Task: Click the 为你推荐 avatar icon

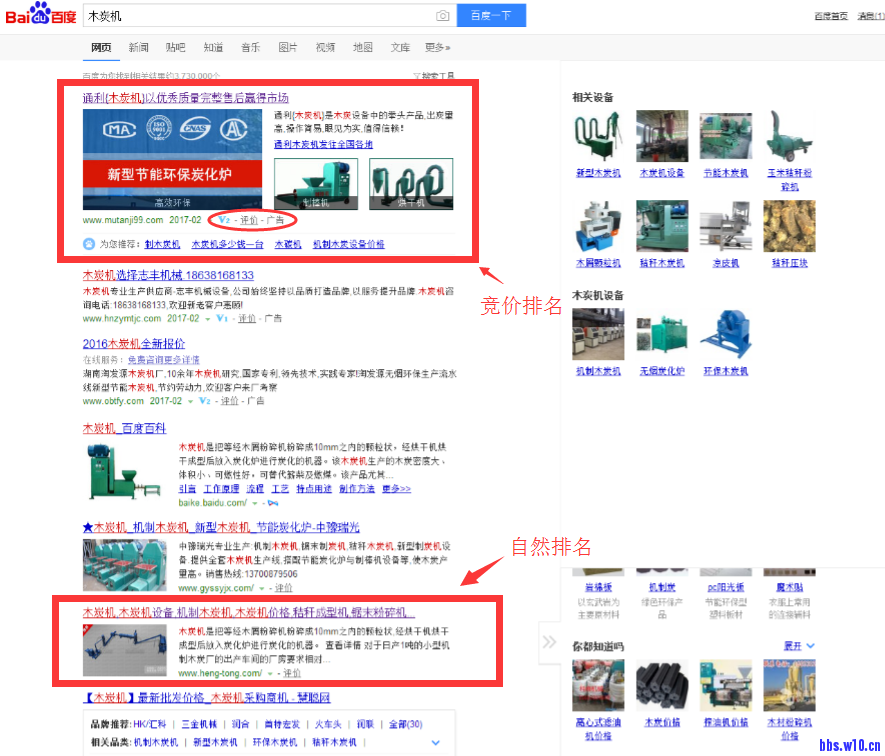Action: (90, 243)
